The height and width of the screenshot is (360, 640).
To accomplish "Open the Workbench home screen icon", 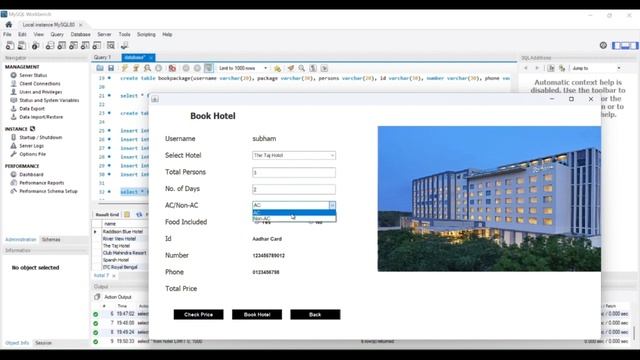I will (9, 24).
